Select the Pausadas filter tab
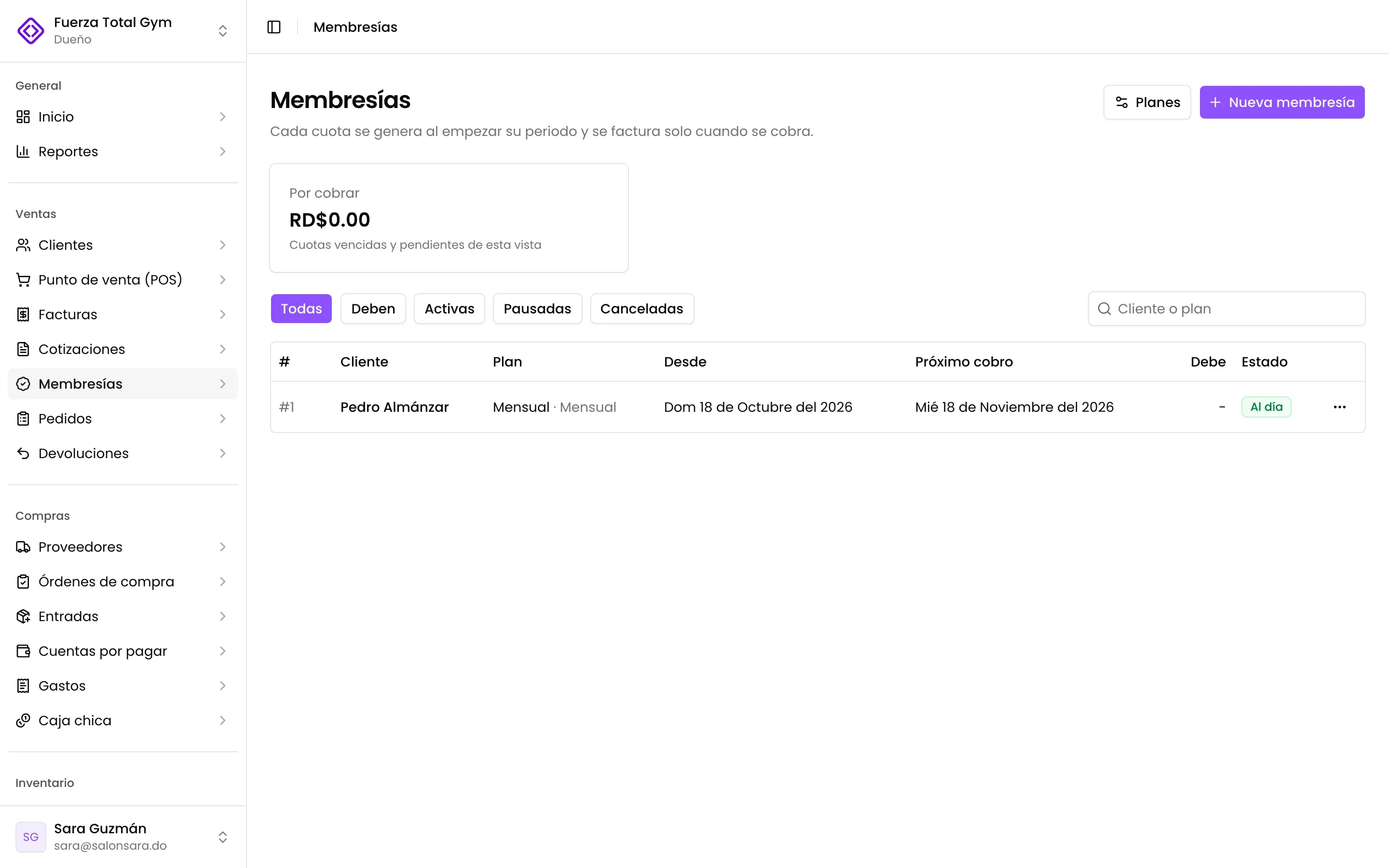 tap(537, 309)
